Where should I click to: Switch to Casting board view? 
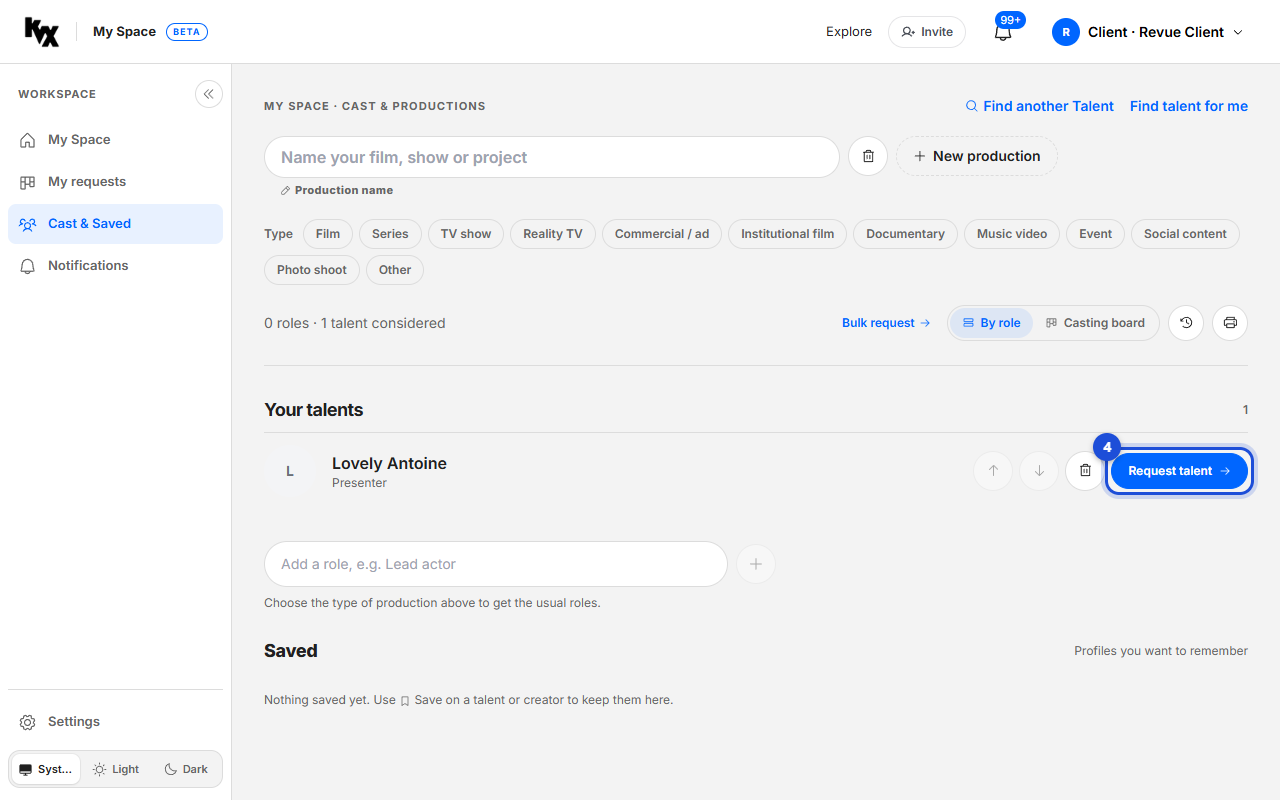click(x=1095, y=323)
